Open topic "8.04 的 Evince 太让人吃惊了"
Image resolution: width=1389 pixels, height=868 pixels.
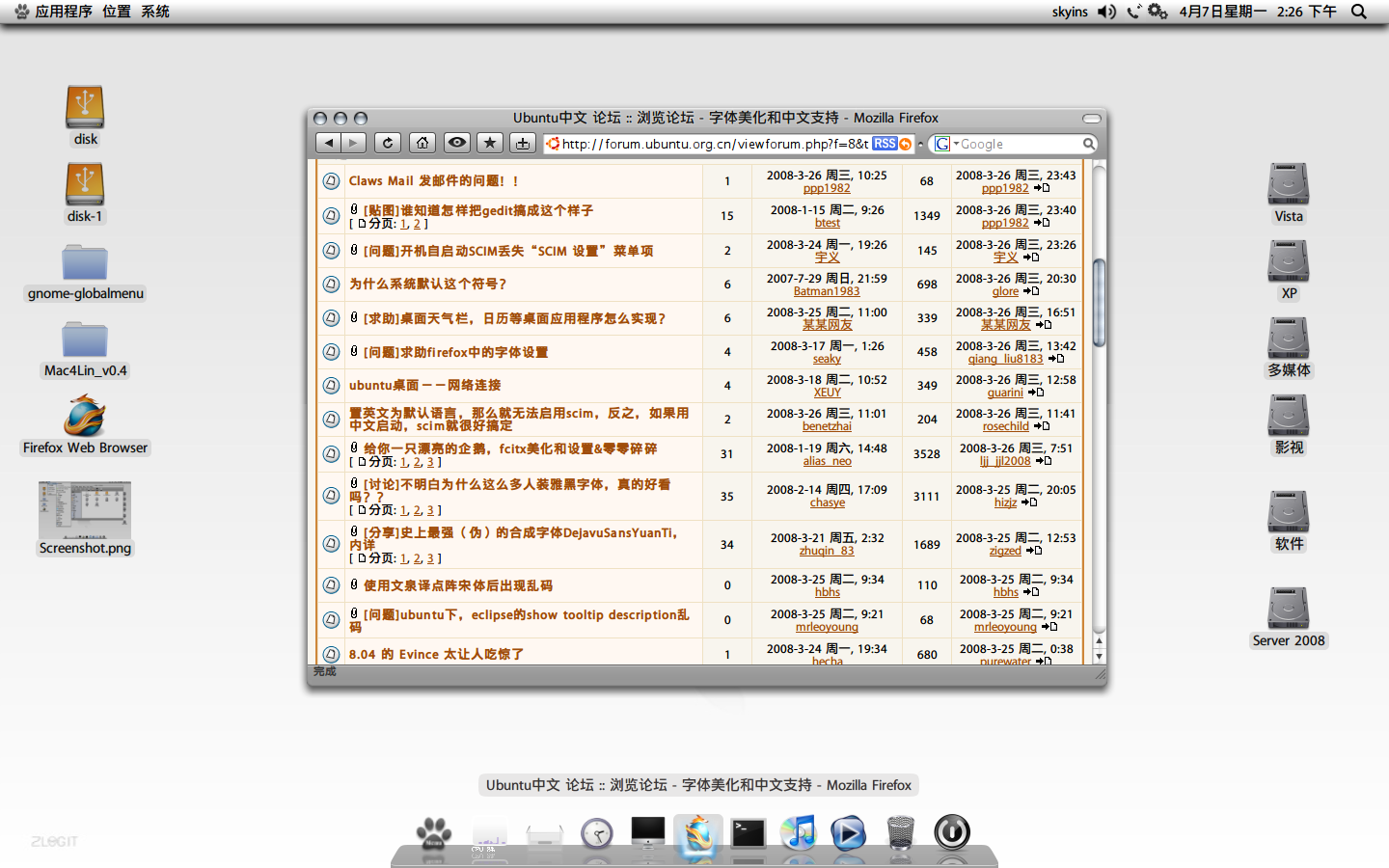tap(436, 654)
